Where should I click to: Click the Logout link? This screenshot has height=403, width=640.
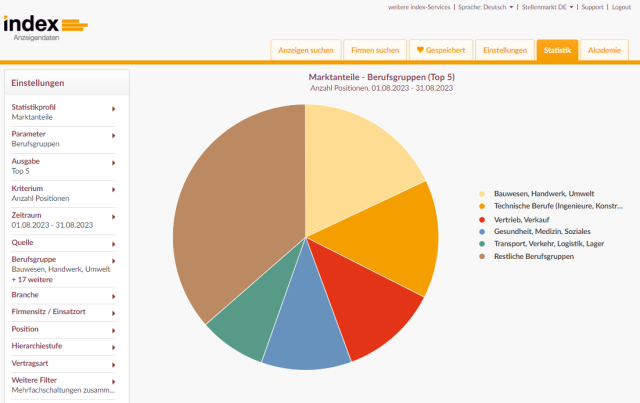coord(621,7)
